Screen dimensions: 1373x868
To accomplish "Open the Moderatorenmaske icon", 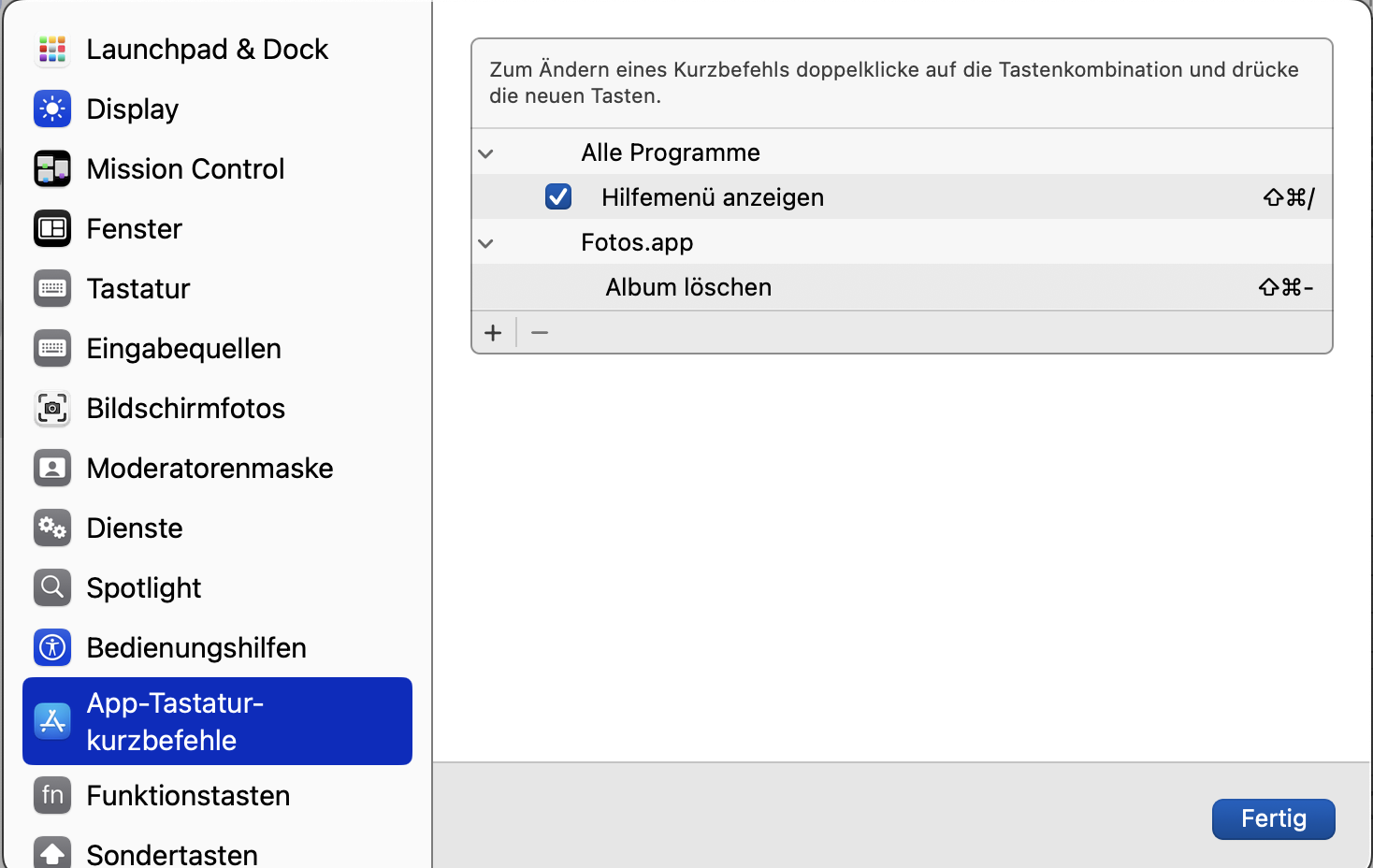I will pyautogui.click(x=52, y=469).
